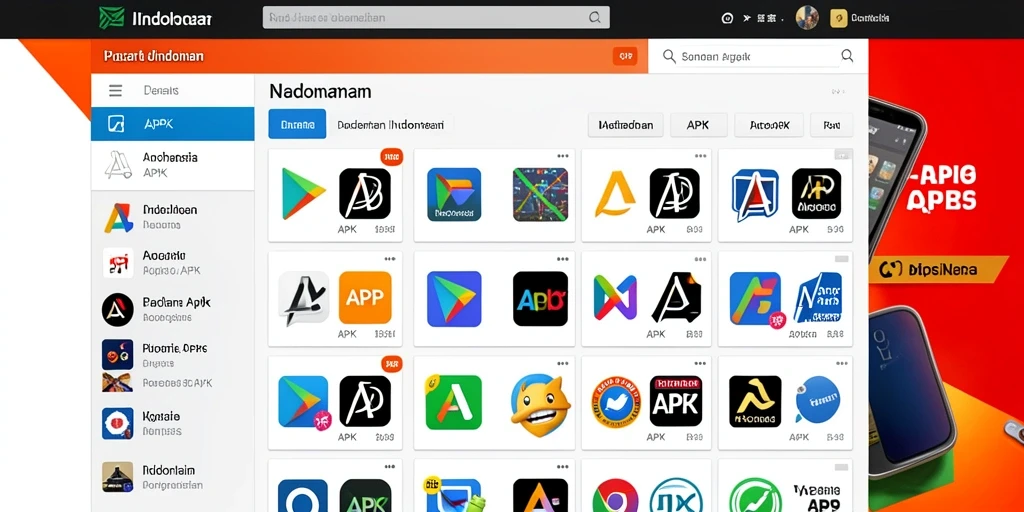Open three-dot menu on the ribbon N card
This screenshot has width=1024, height=512.
coord(700,259)
